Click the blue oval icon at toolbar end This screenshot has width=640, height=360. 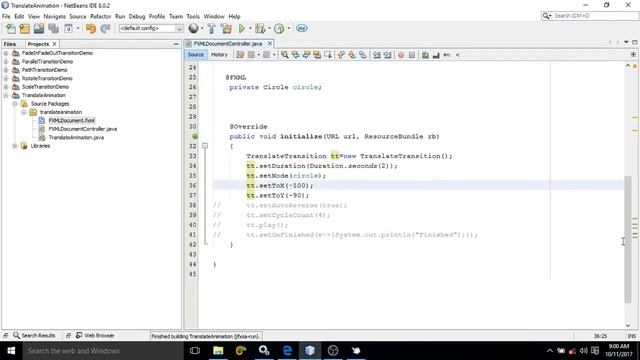click(302, 29)
